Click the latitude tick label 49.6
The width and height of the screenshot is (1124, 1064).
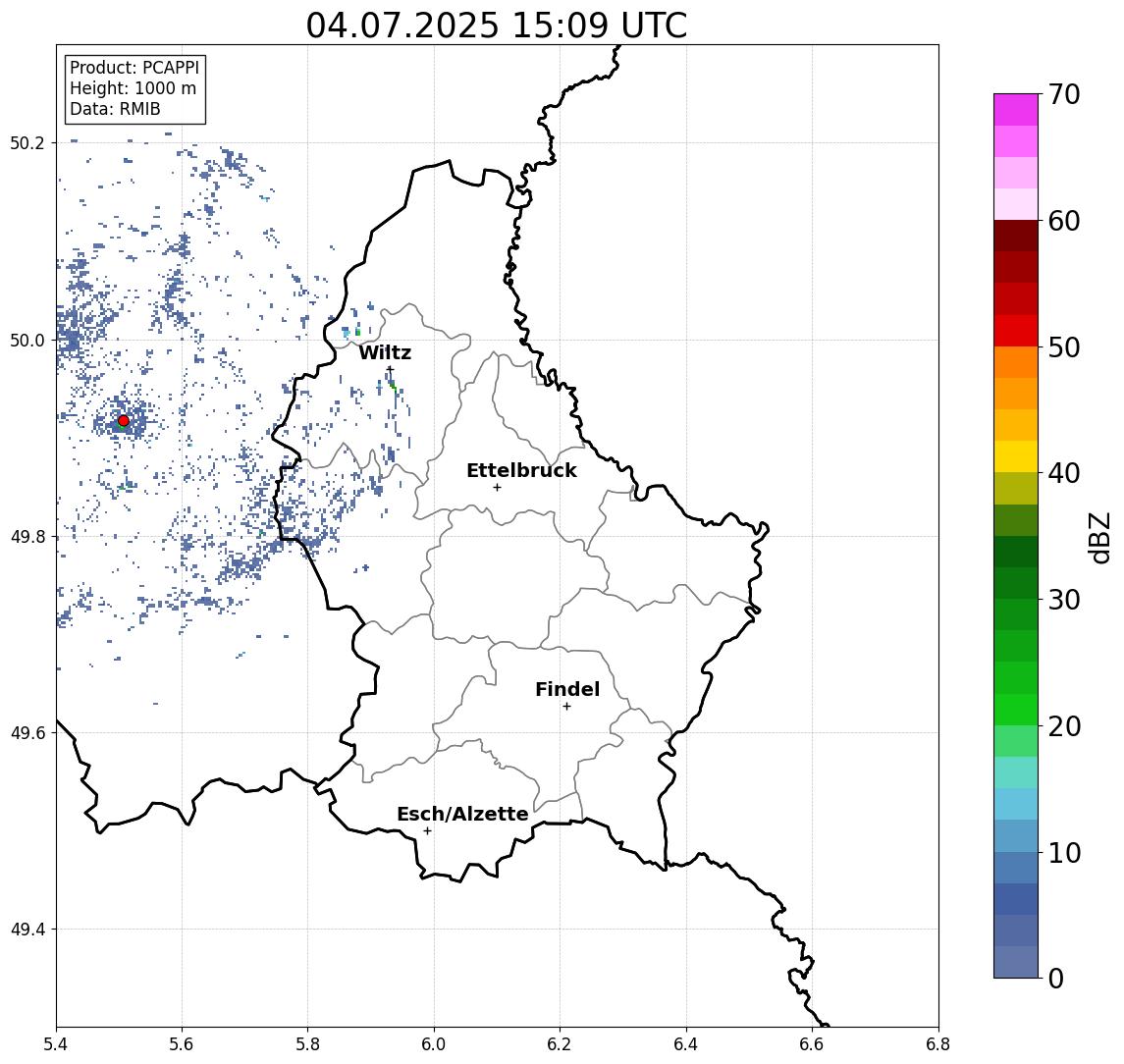click(27, 733)
